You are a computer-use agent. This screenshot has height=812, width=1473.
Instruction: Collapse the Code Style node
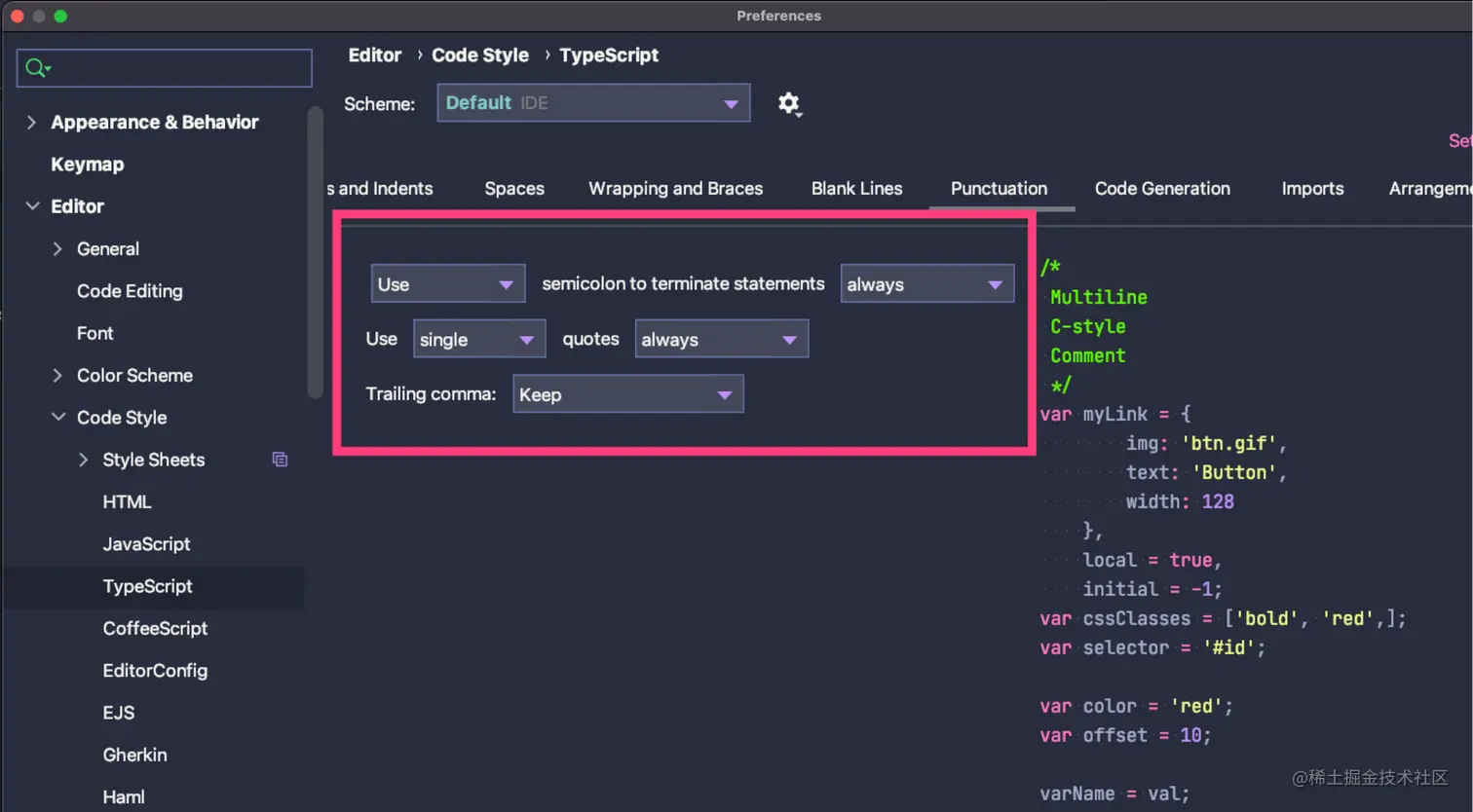click(58, 418)
